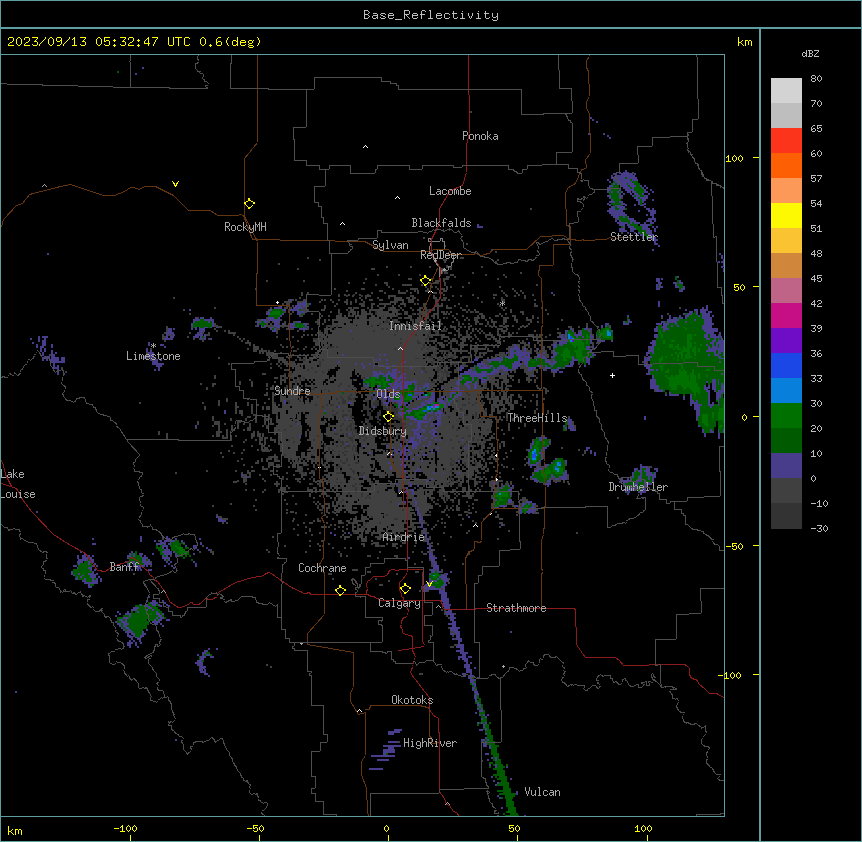Click the white caret marker west of Lacombe
The height and width of the screenshot is (842, 862).
point(397,197)
